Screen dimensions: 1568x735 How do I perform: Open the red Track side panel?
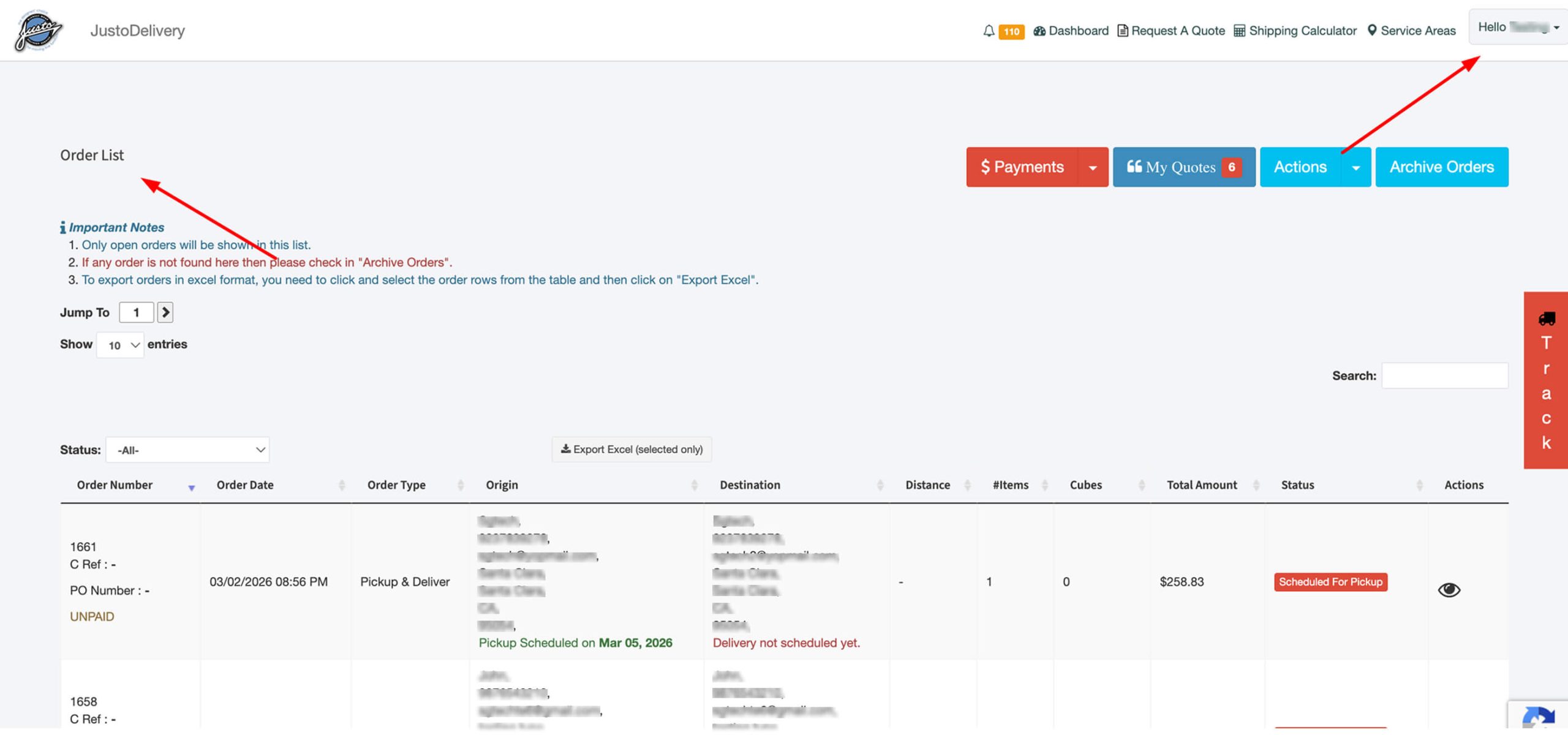[1545, 380]
